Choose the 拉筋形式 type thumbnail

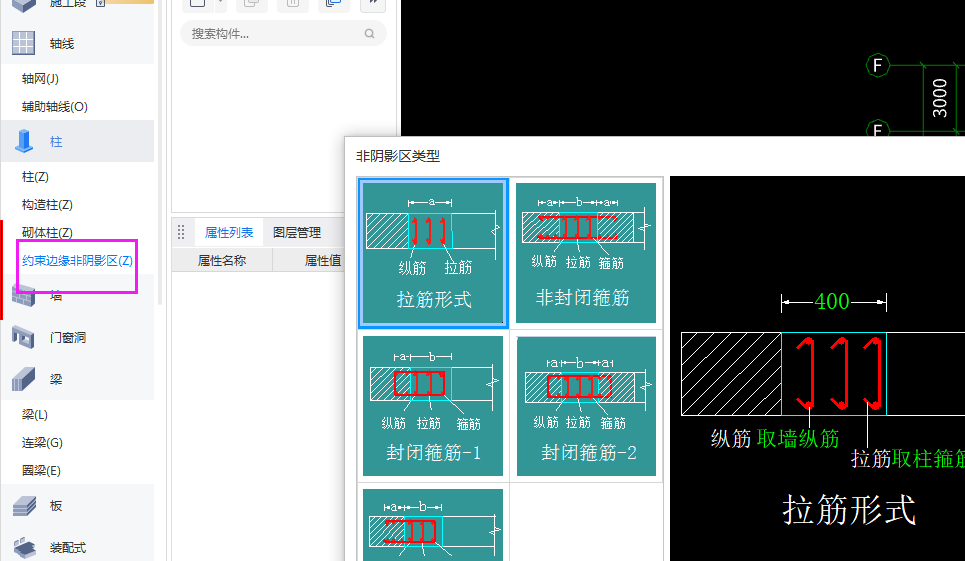point(433,253)
